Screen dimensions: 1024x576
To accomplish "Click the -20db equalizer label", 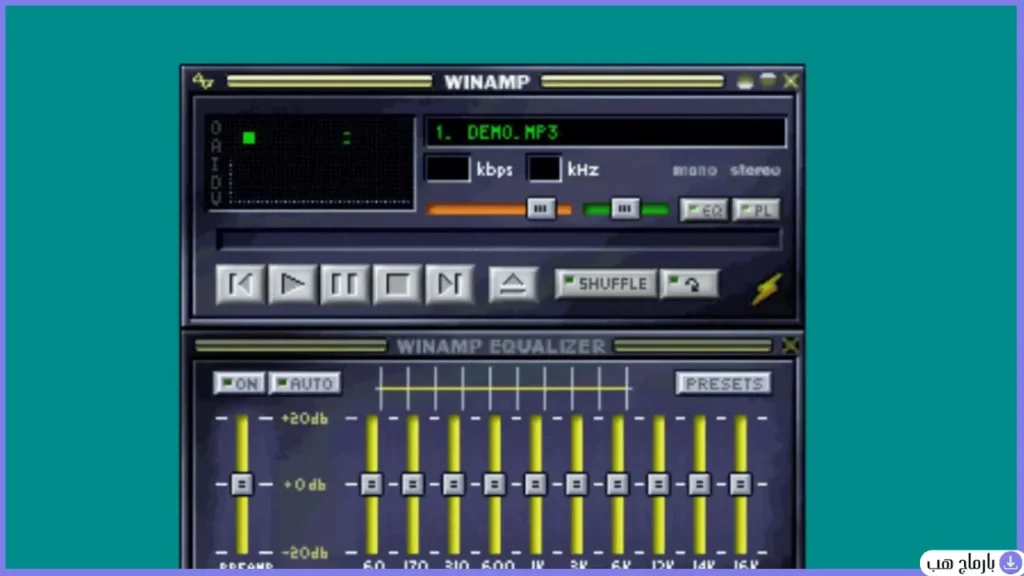I will click(x=305, y=552).
